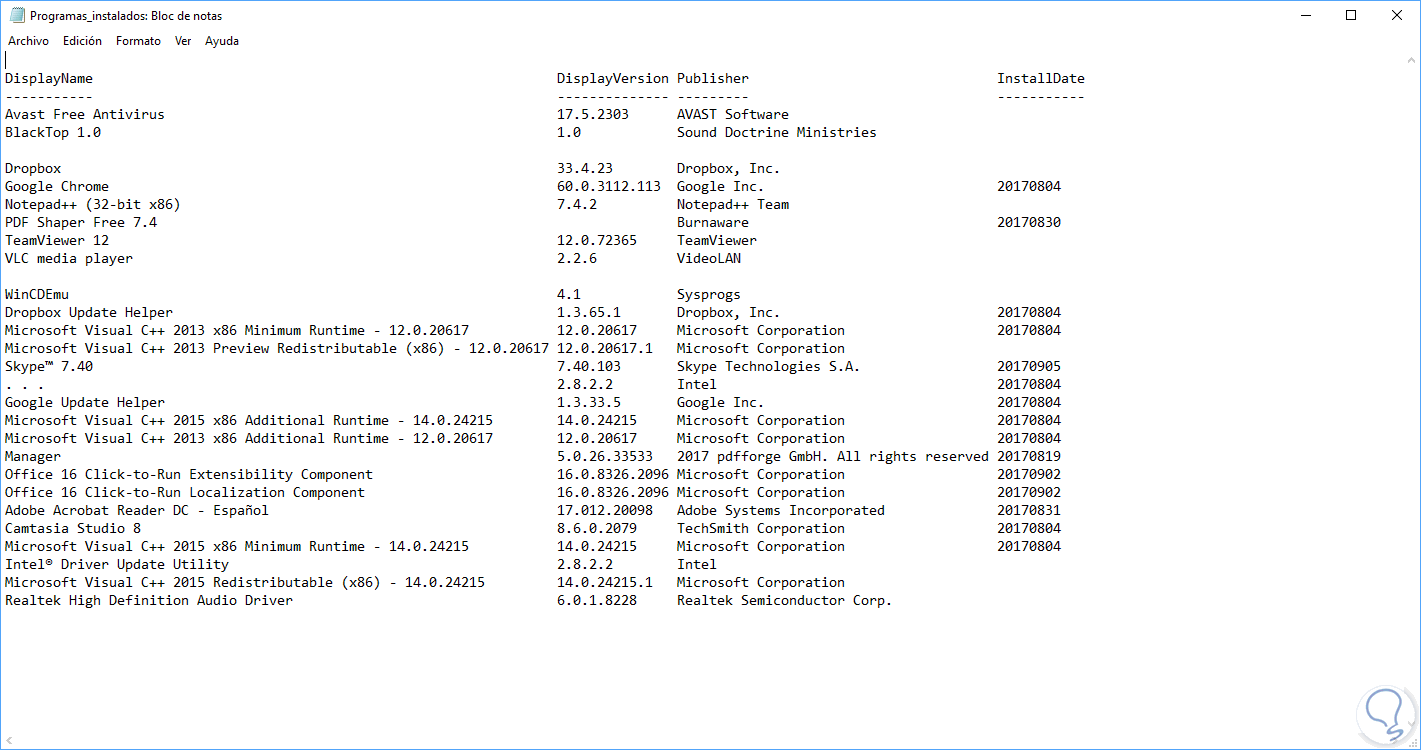Click the Sysprogs publisher text
This screenshot has height=750, width=1421.
coord(709,294)
